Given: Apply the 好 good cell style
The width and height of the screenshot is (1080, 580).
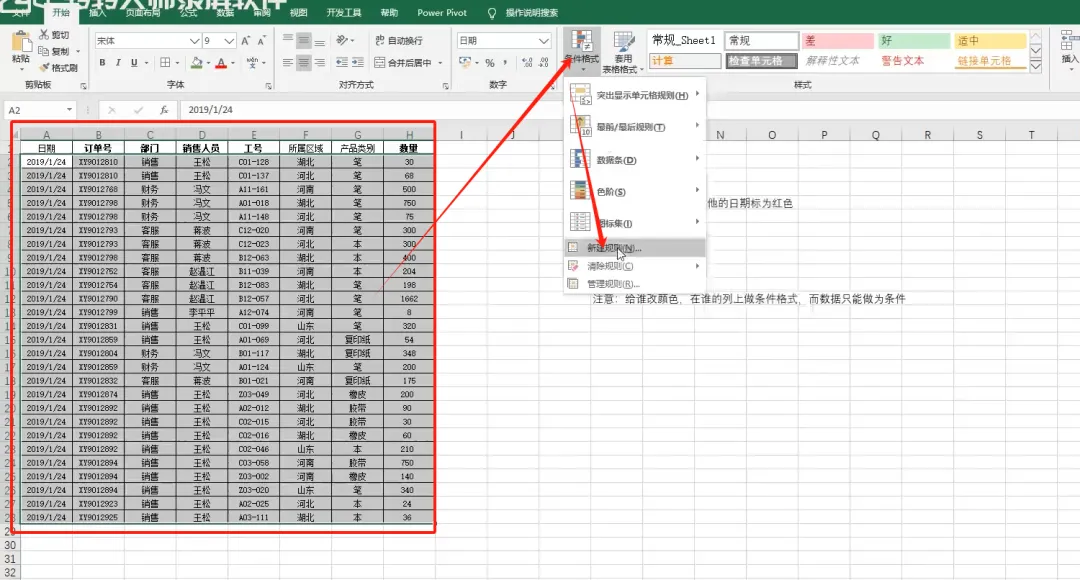Looking at the screenshot, I should [914, 41].
